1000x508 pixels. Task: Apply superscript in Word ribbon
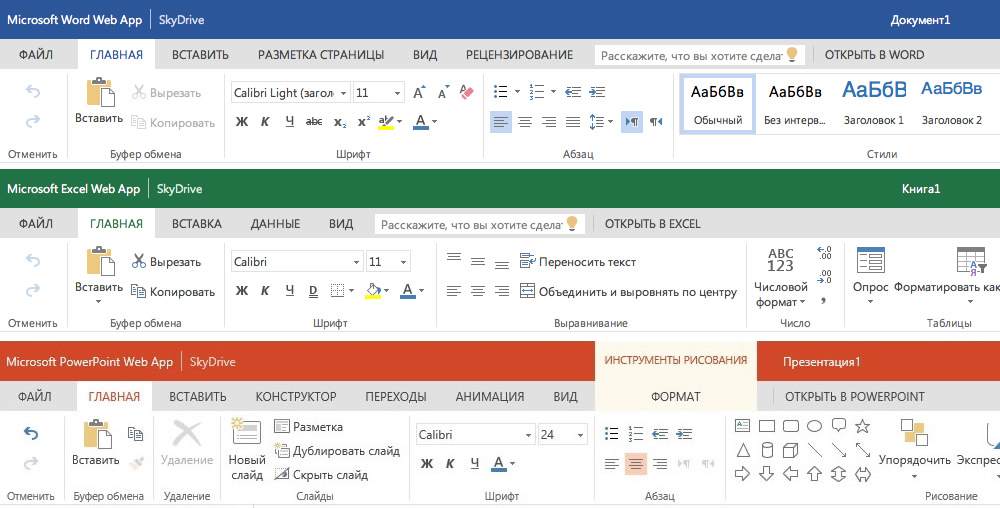pos(364,121)
